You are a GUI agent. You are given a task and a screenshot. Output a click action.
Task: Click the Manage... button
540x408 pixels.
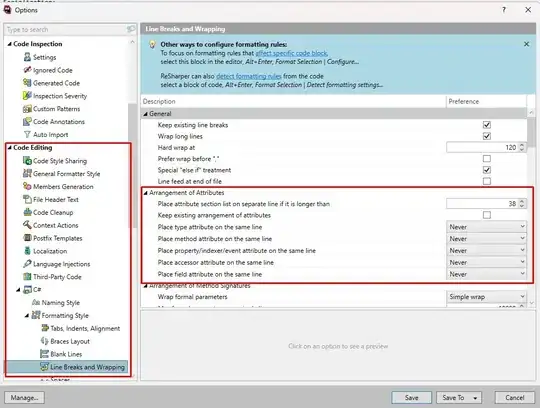(x=24, y=398)
